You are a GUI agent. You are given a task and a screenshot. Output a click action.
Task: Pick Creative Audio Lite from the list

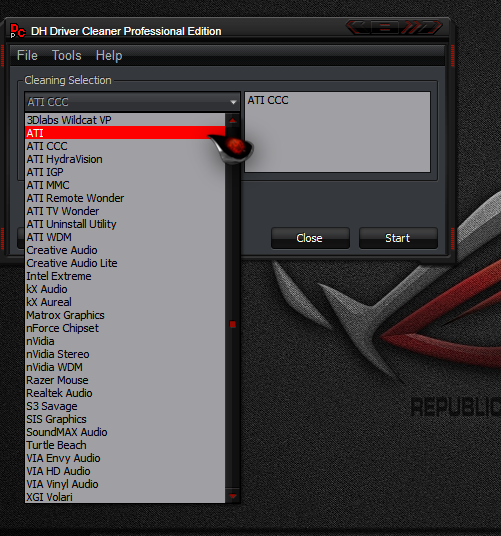click(x=125, y=263)
